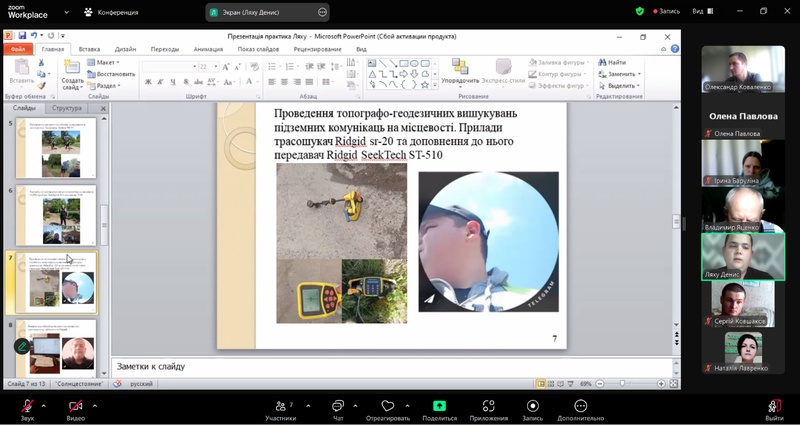Toggle center text alignment
Screen dimensions: 800x425
pos(285,82)
